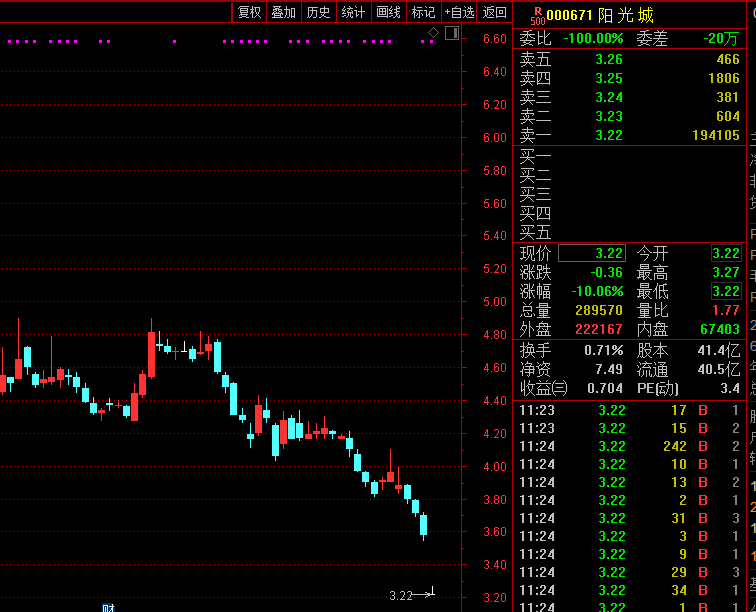
Task: Add stock via +自选 button
Action: coord(459,12)
